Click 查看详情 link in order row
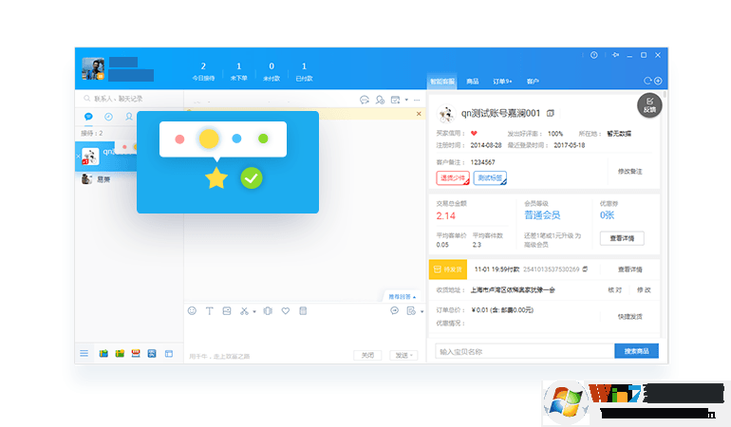Viewport: 731px width, 427px height. 630,269
